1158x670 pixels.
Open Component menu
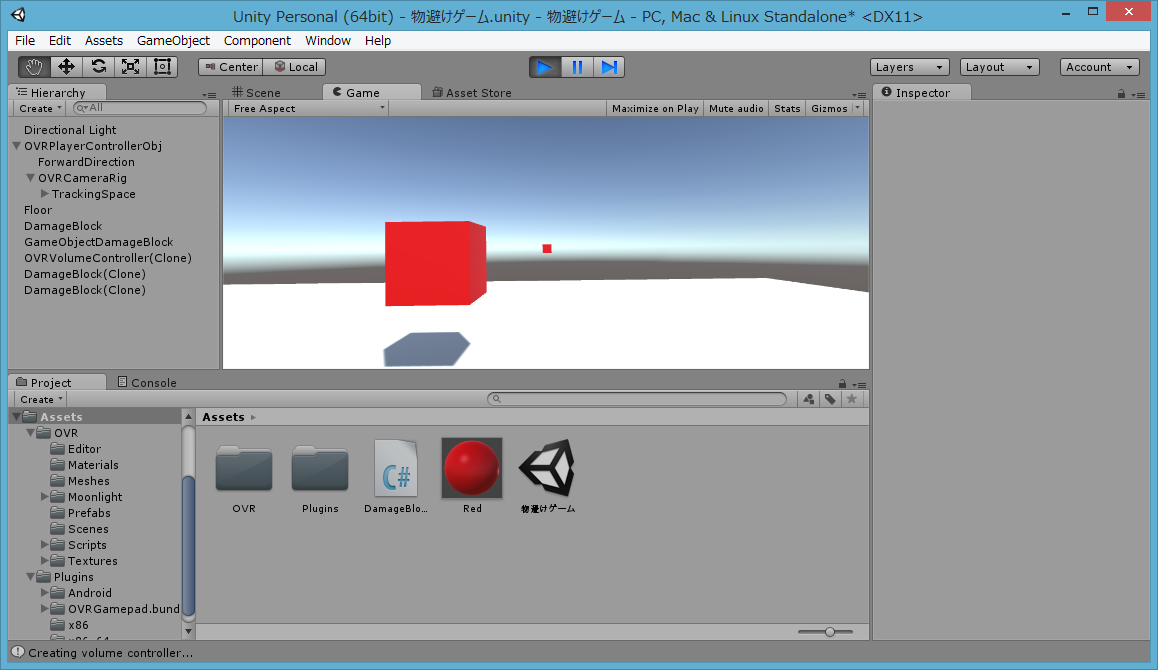pyautogui.click(x=257, y=41)
